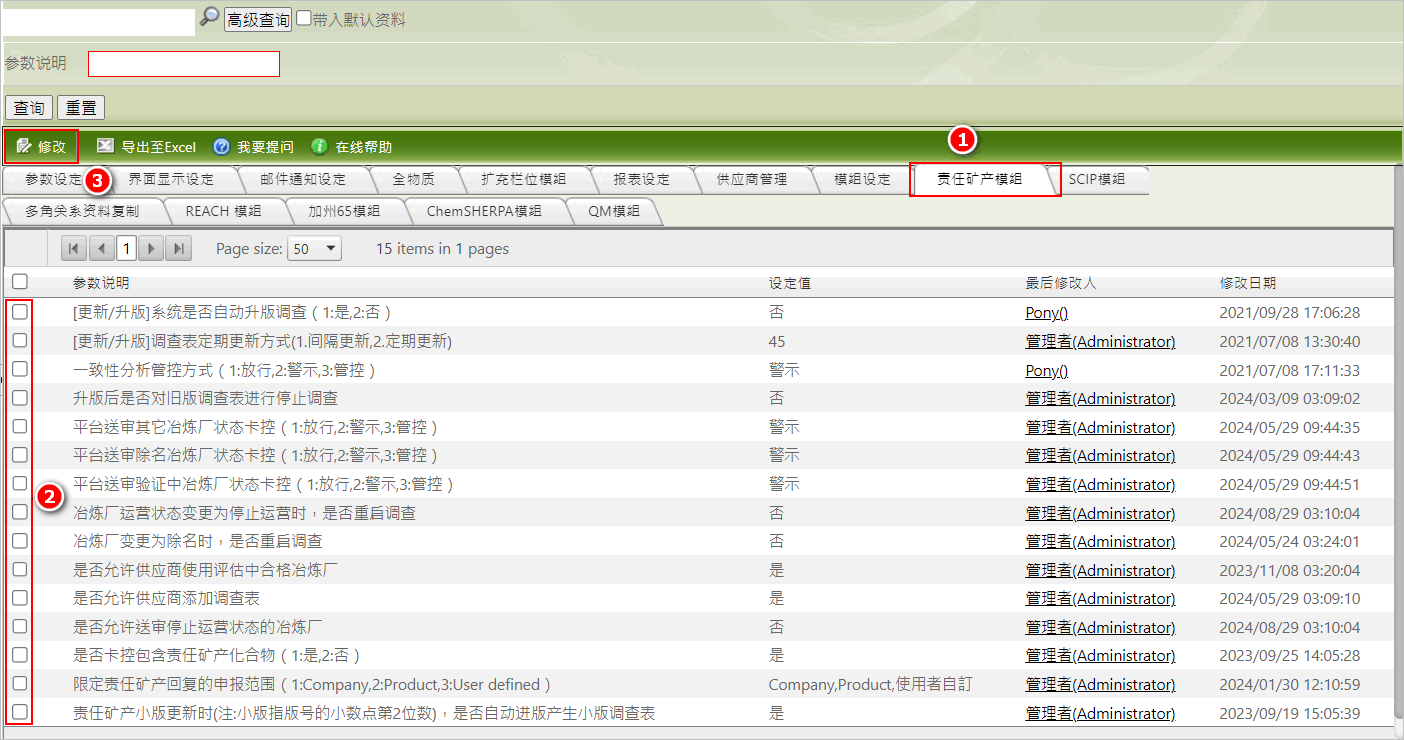Click the 修改 edit icon button
The height and width of the screenshot is (740, 1404).
41,146
